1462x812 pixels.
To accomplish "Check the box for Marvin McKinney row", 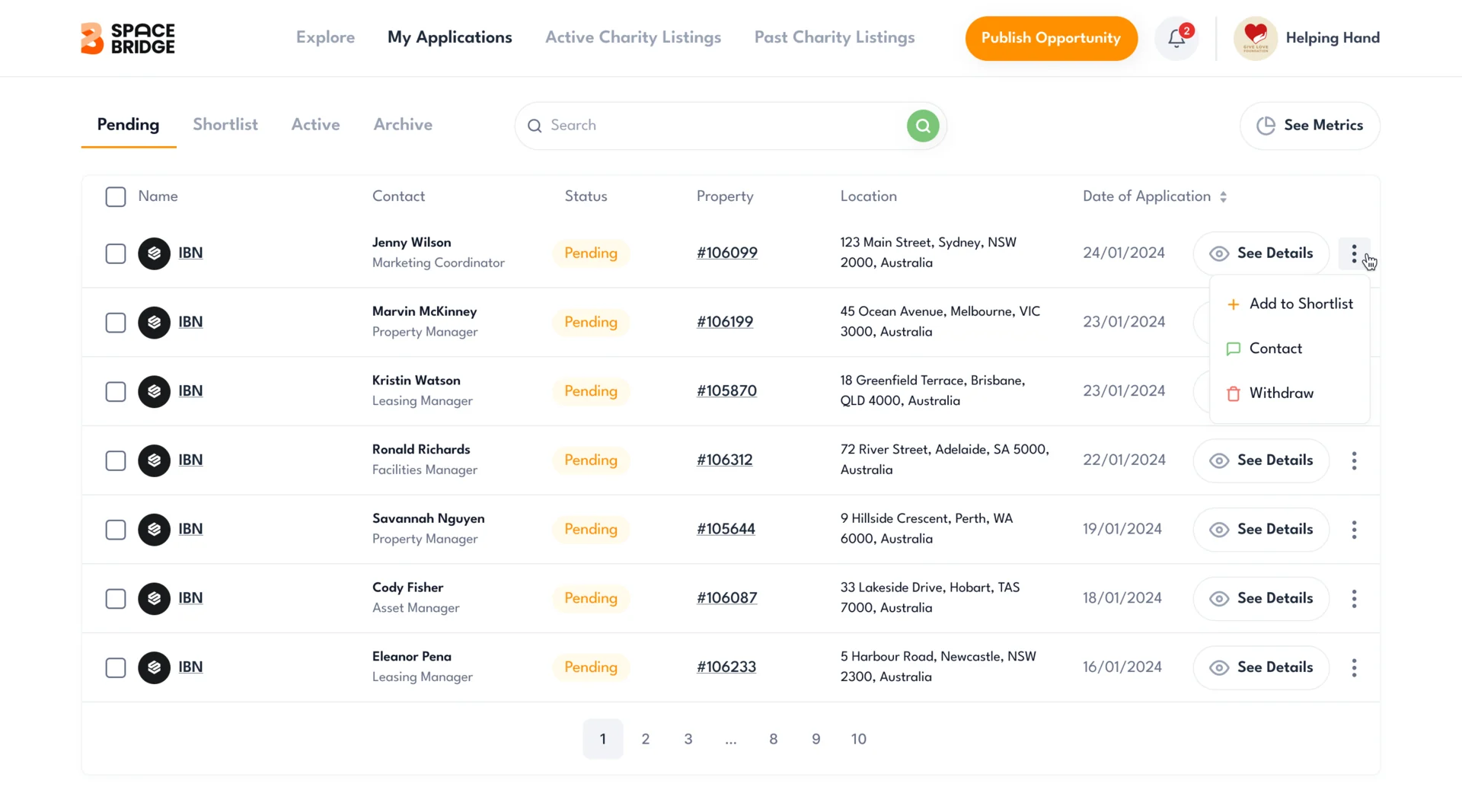I will tap(116, 323).
